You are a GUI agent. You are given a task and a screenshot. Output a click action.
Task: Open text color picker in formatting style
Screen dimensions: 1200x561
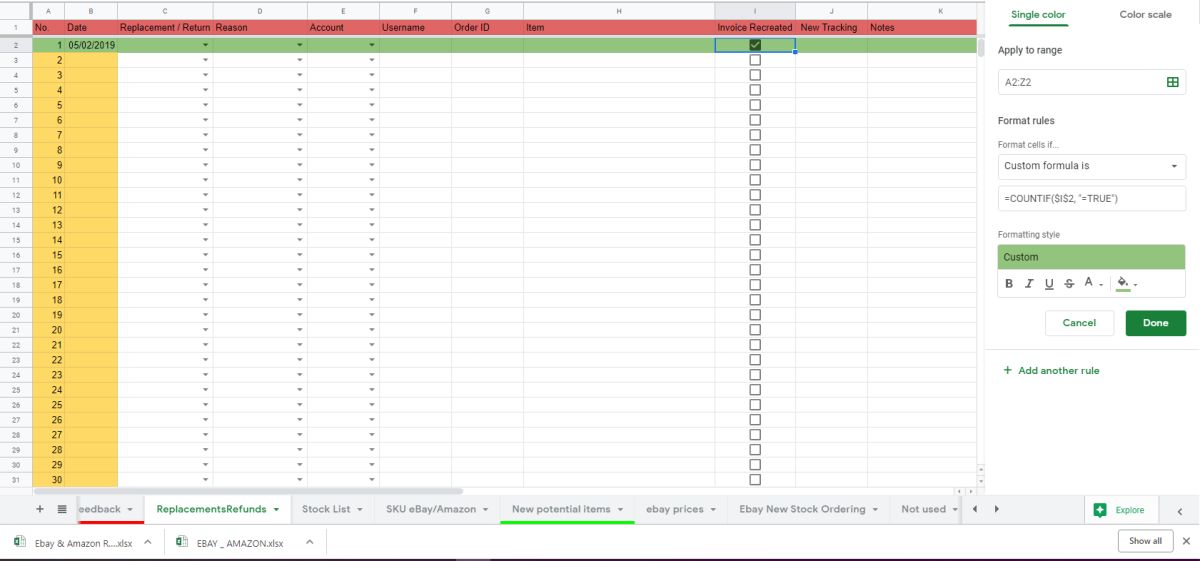[x=1094, y=284]
